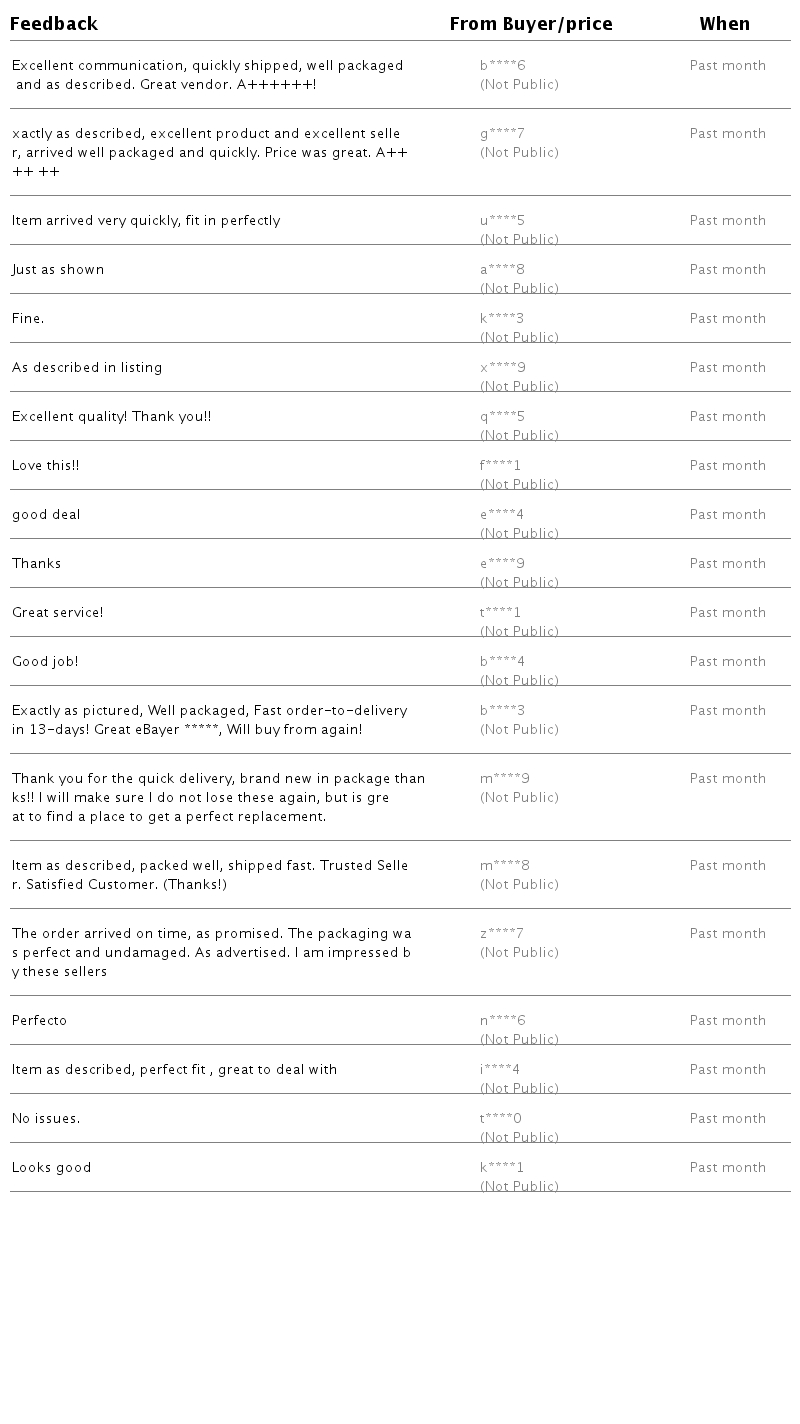800x1424 pixels.
Task: Click the 'Love this!!' feedback comment
Action: click(x=45, y=466)
